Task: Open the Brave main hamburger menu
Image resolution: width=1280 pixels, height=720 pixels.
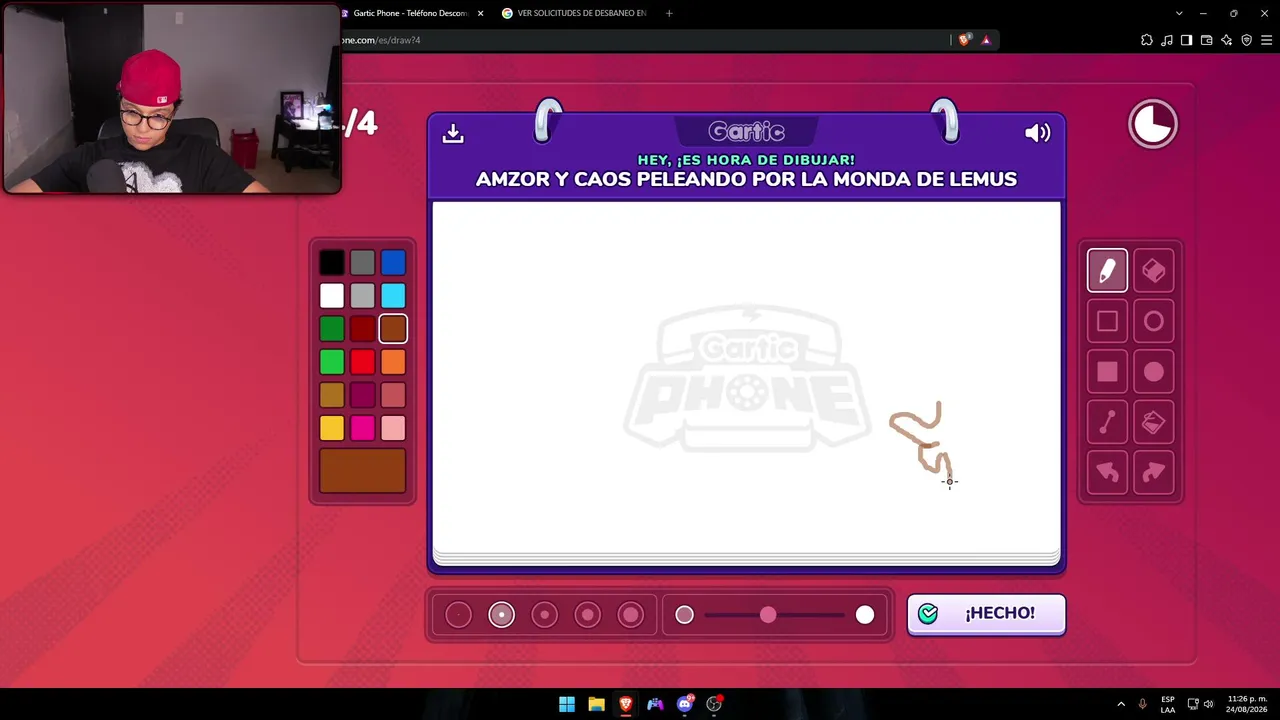Action: (1267, 40)
